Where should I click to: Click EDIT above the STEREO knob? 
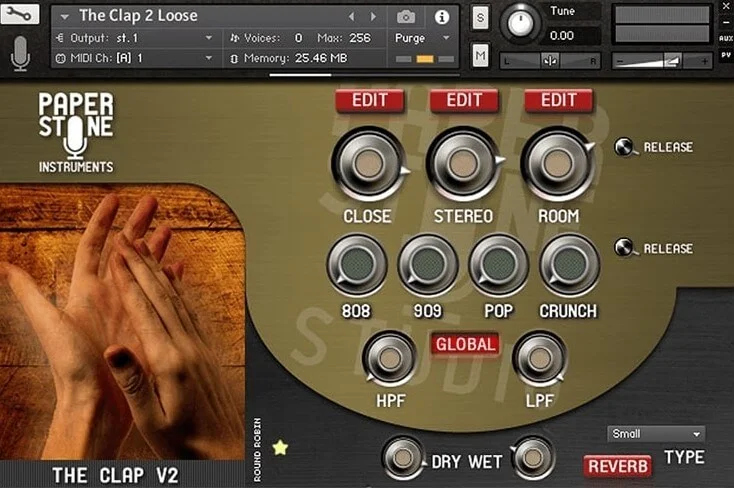(x=464, y=100)
